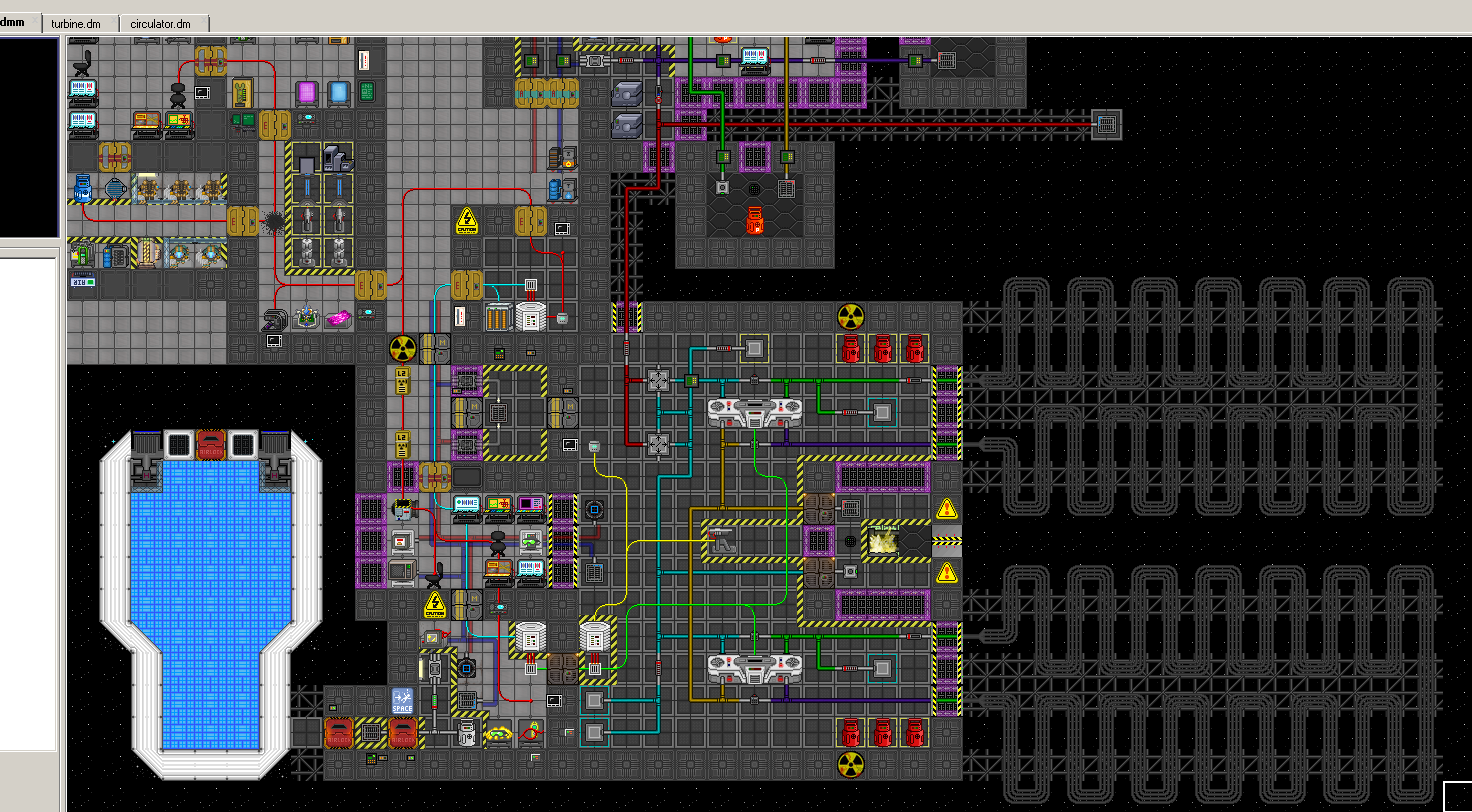Click the lower yellow L2 sign
Screen dimensions: 1472x812
402,445
